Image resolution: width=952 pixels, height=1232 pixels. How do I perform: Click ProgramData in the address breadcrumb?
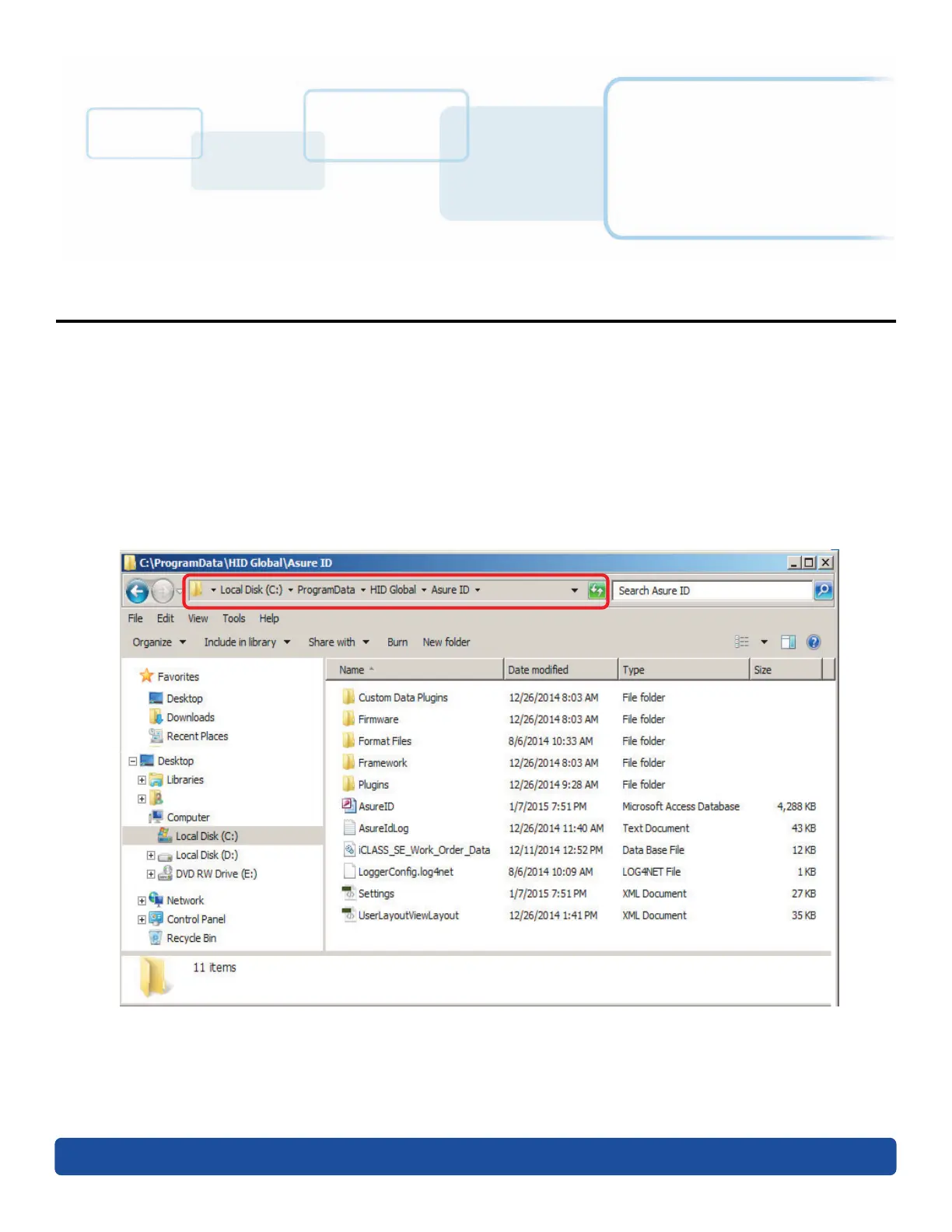pos(326,590)
